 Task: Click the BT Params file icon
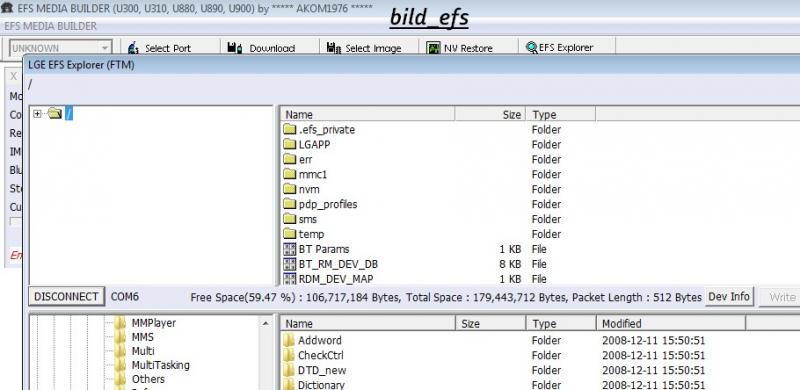pos(290,249)
